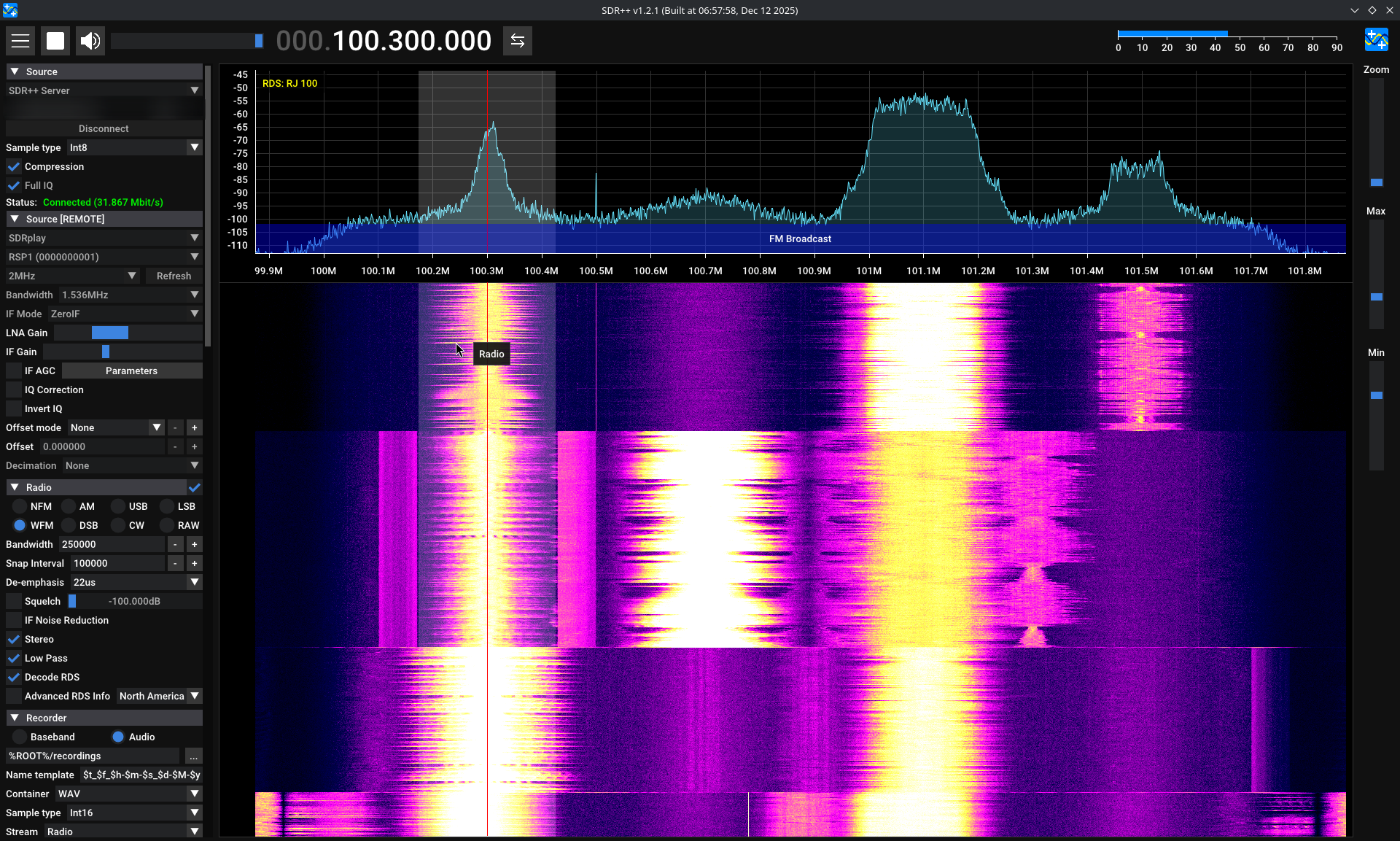Disable the Stereo checkbox

[x=14, y=639]
